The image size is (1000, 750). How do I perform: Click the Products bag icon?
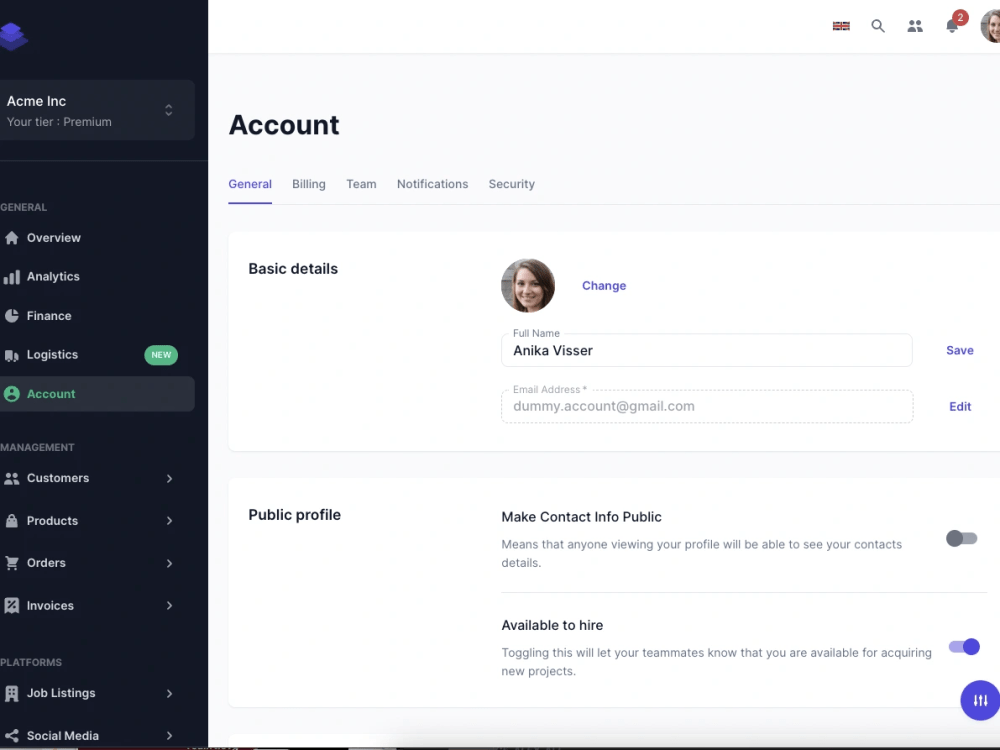pyautogui.click(x=11, y=521)
